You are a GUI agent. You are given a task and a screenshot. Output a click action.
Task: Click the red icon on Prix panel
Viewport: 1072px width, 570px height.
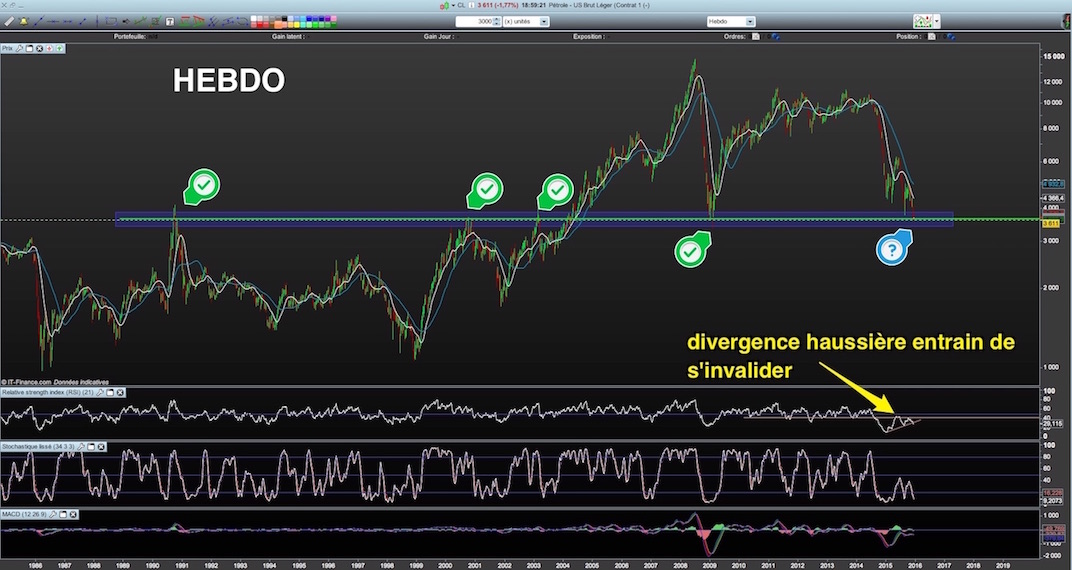[x=49, y=49]
